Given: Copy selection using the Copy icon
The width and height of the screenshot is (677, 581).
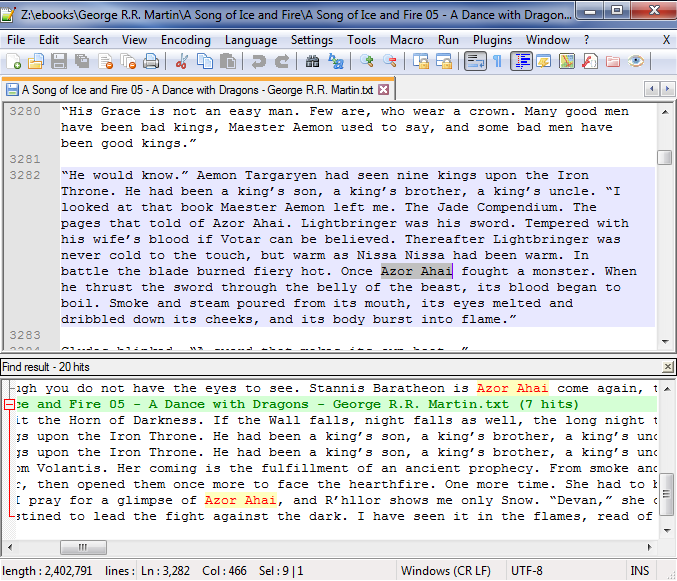Looking at the screenshot, I should tap(205, 61).
